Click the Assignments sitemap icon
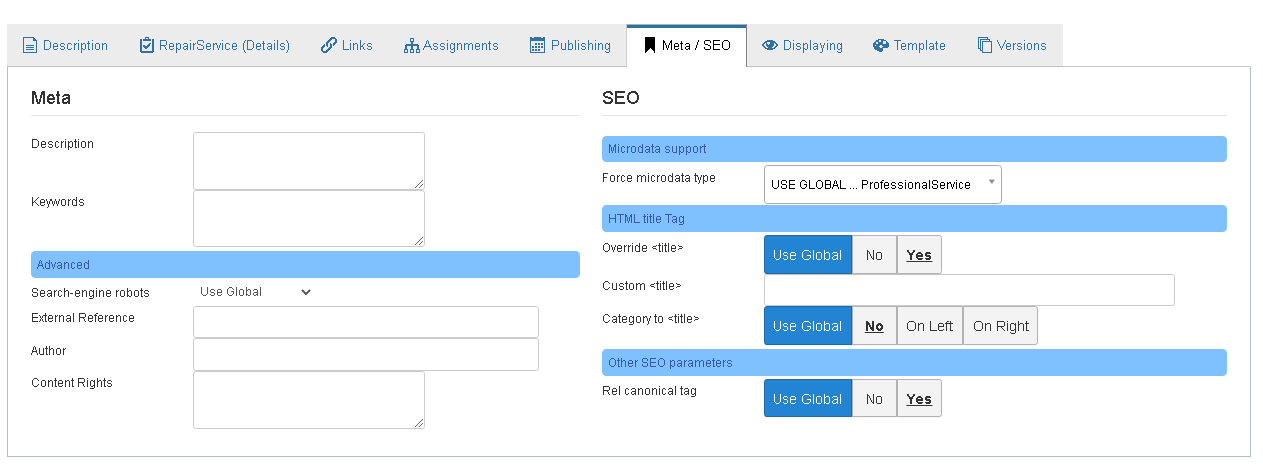 click(411, 45)
